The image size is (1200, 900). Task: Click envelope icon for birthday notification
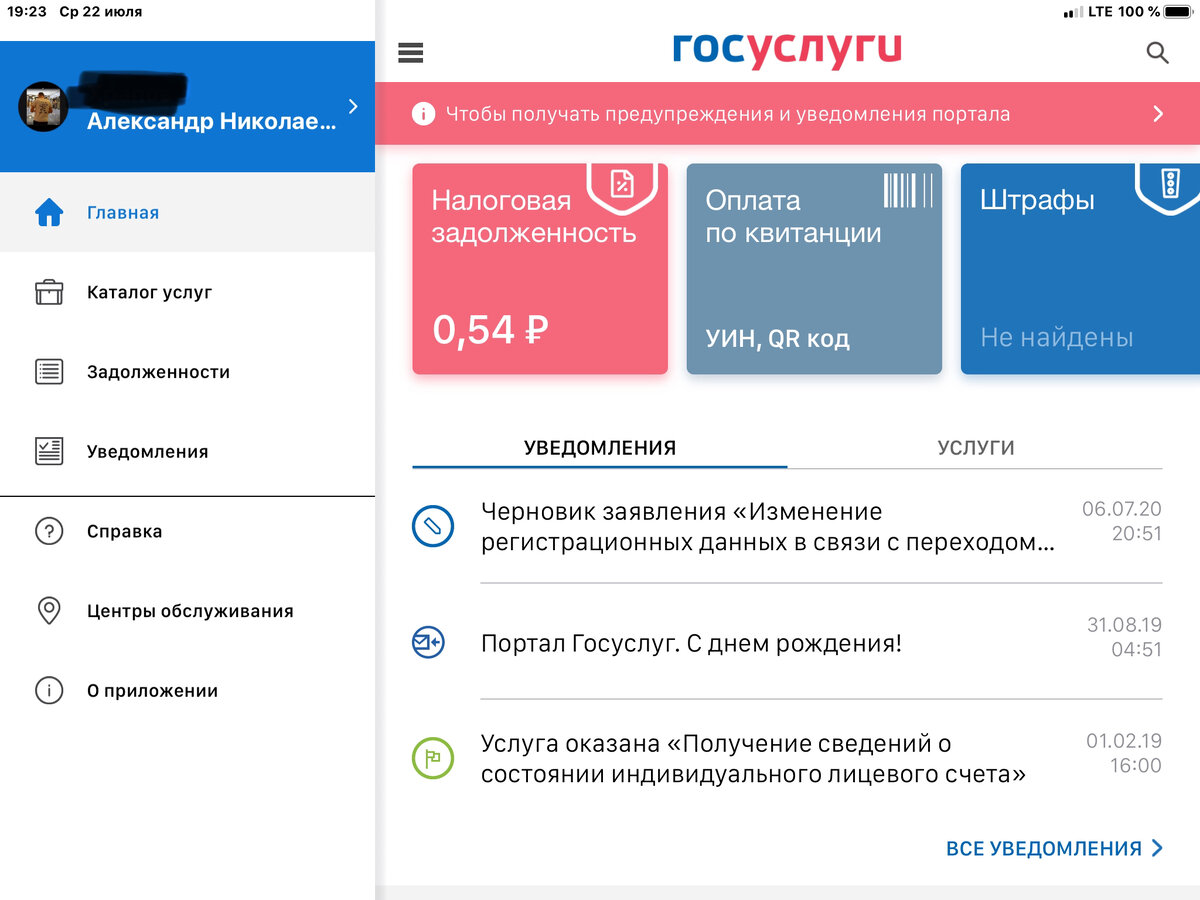point(429,642)
